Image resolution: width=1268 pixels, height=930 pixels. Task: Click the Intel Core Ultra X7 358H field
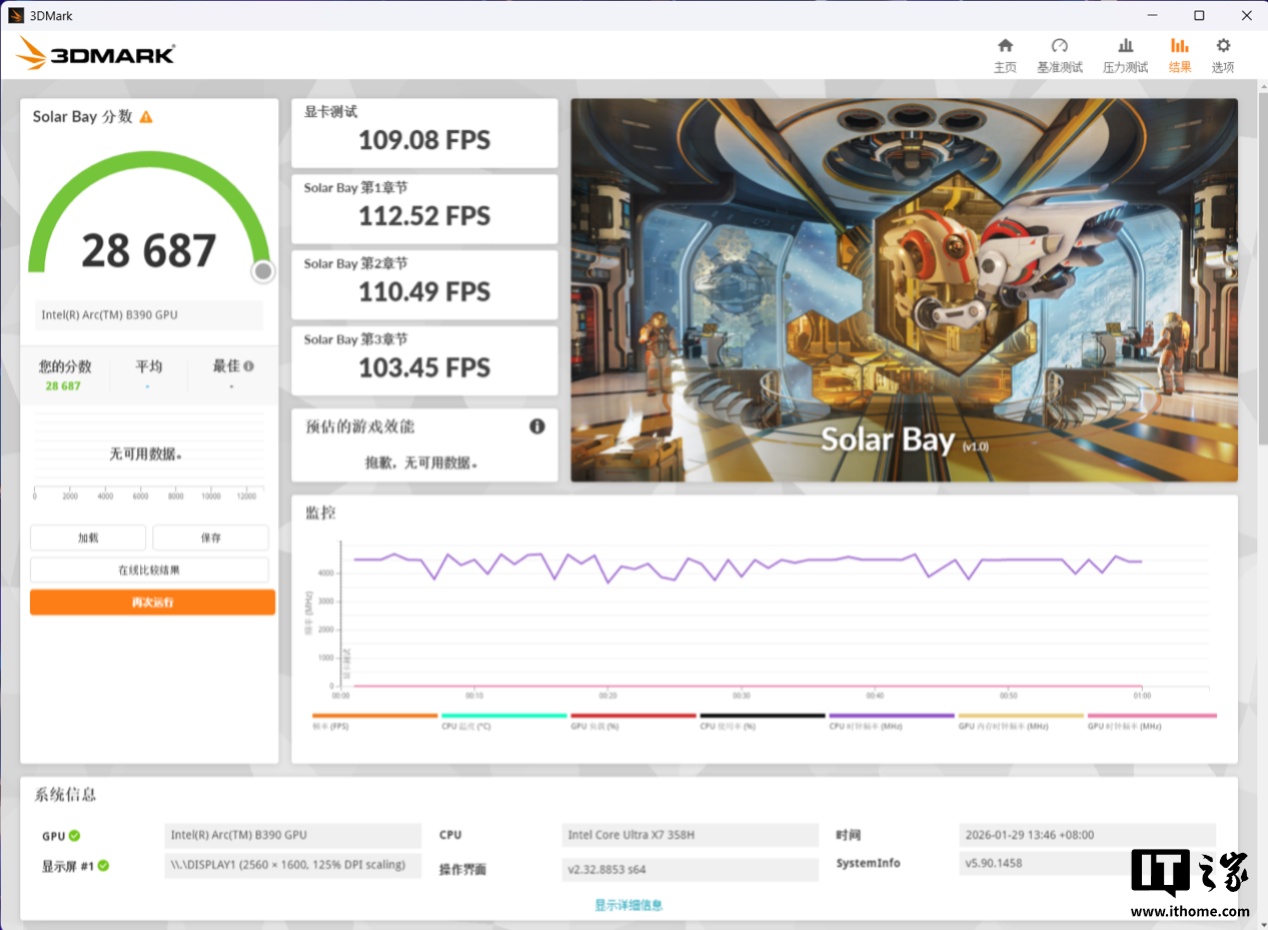click(x=690, y=835)
